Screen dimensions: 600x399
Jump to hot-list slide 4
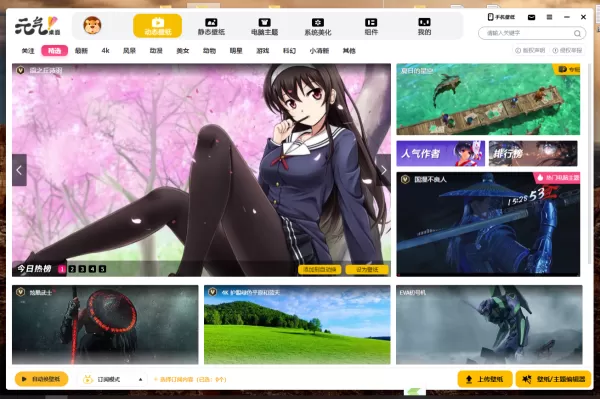92,269
